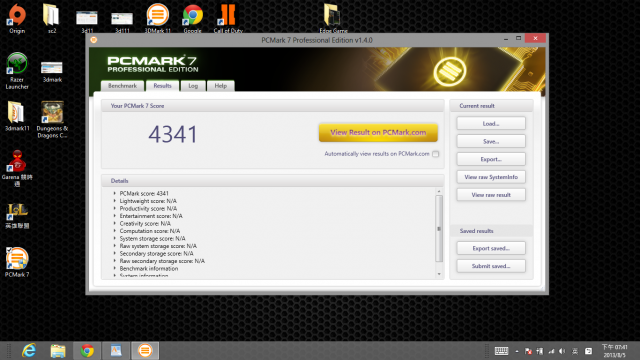640x360 pixels.
Task: Launch Dungeons & Dragons desktop shortcut
Action: coord(52,119)
